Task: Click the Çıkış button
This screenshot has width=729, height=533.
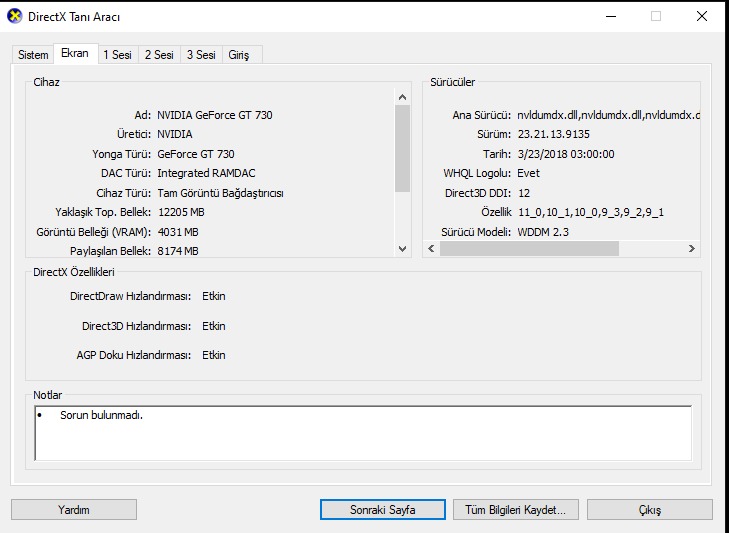Action: point(649,510)
